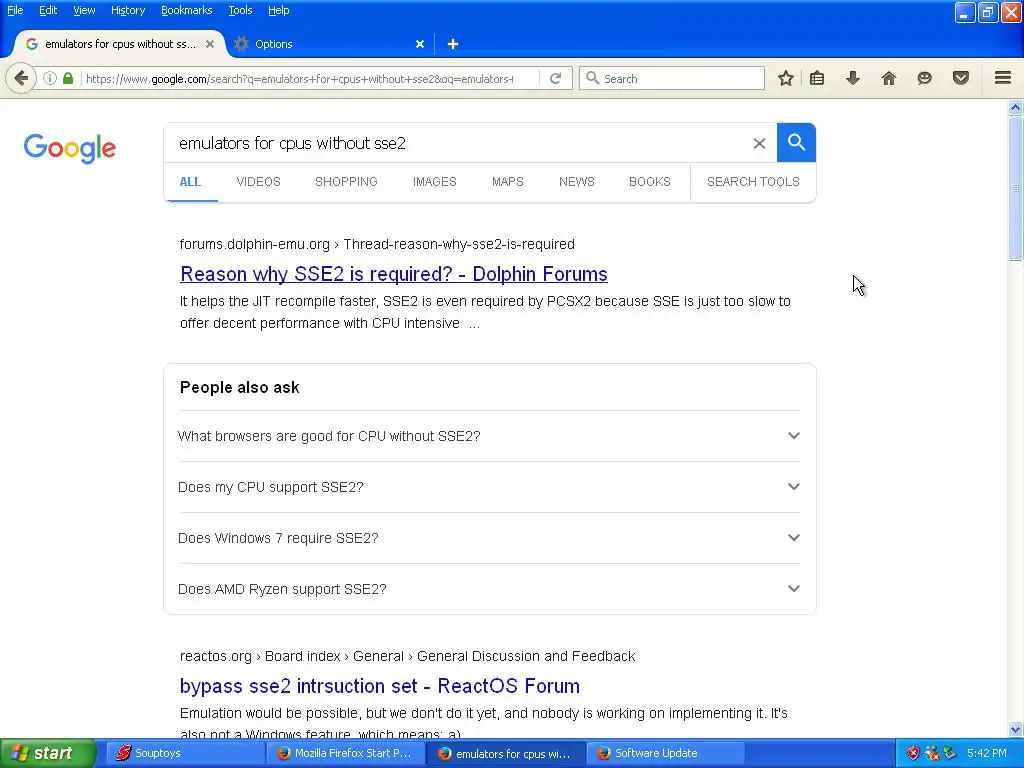Switch to IMAGES results tab
Image resolution: width=1024 pixels, height=768 pixels.
pyautogui.click(x=434, y=182)
